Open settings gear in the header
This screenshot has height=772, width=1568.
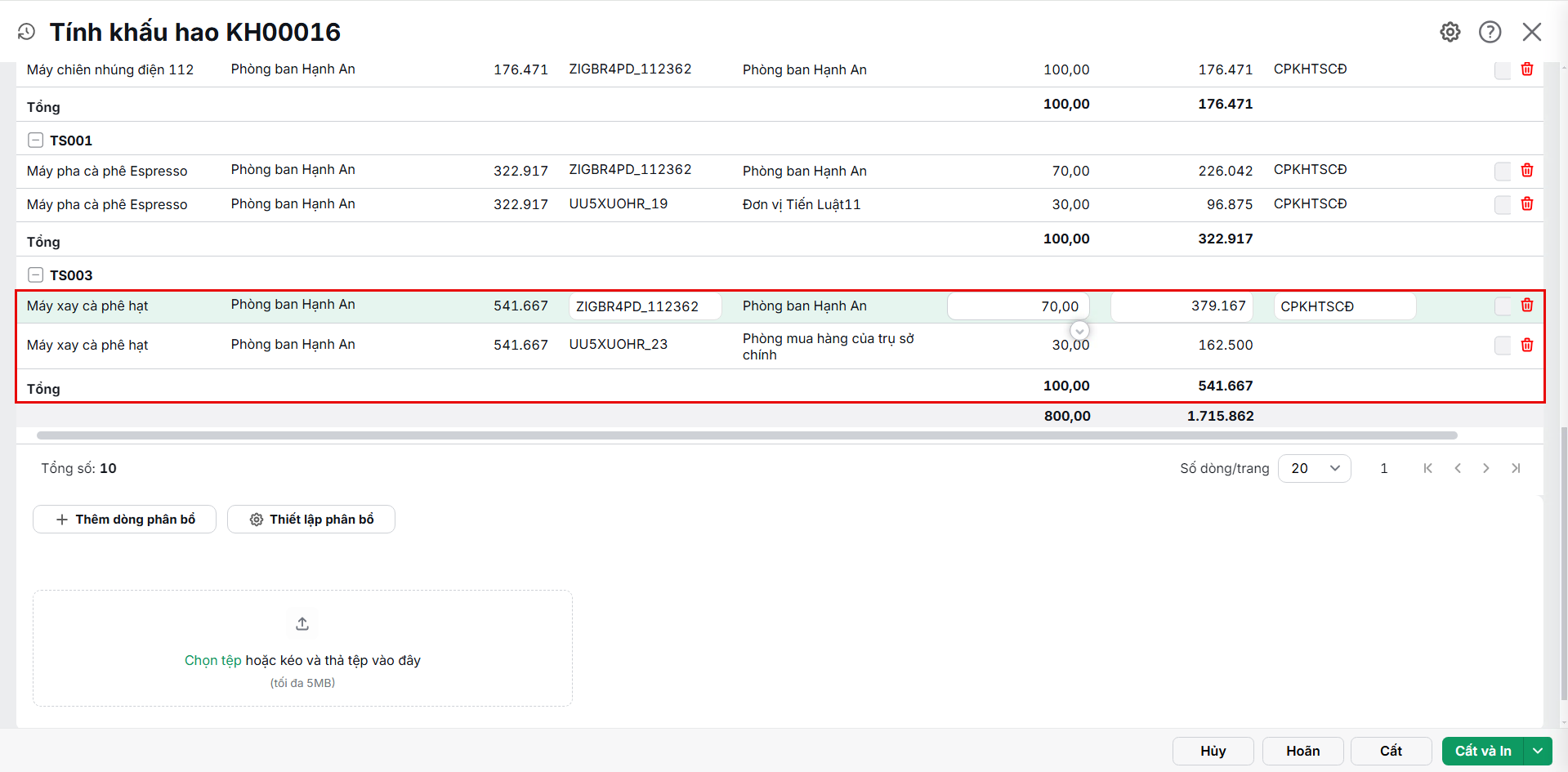click(x=1450, y=32)
